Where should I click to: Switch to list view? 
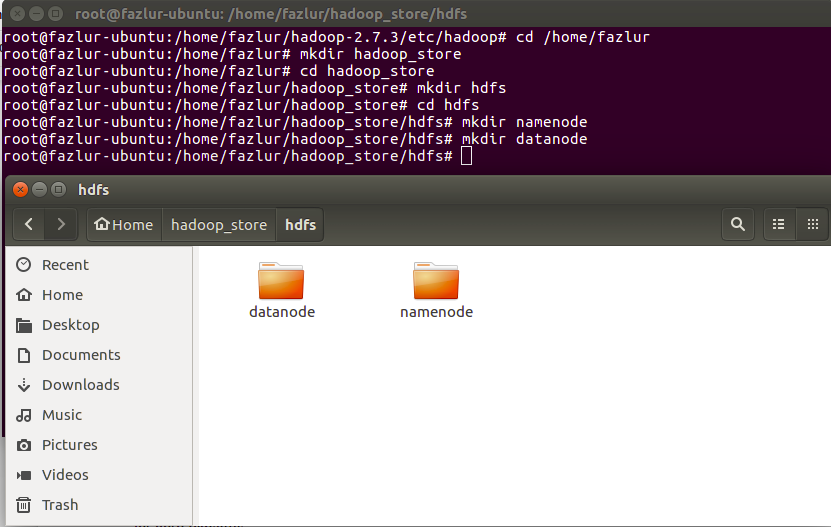pyautogui.click(x=779, y=224)
